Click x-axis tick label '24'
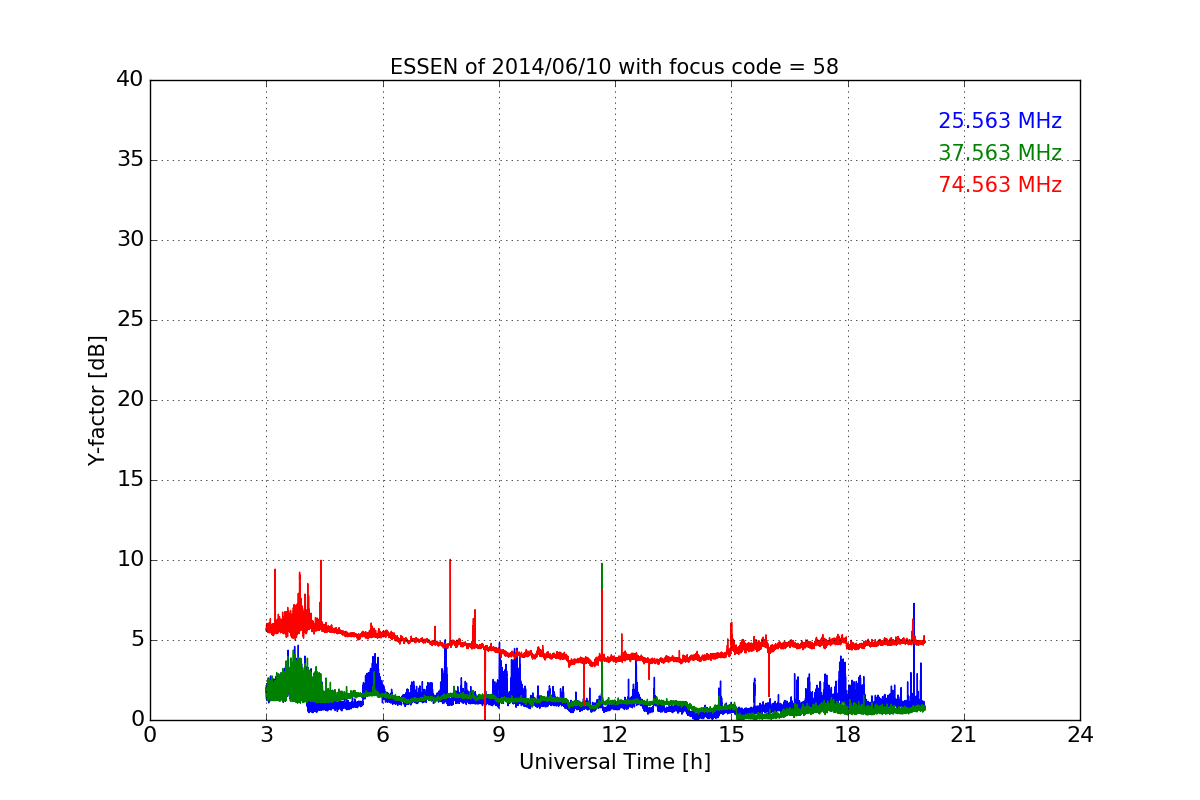Image resolution: width=1200 pixels, height=800 pixels. 1080,735
